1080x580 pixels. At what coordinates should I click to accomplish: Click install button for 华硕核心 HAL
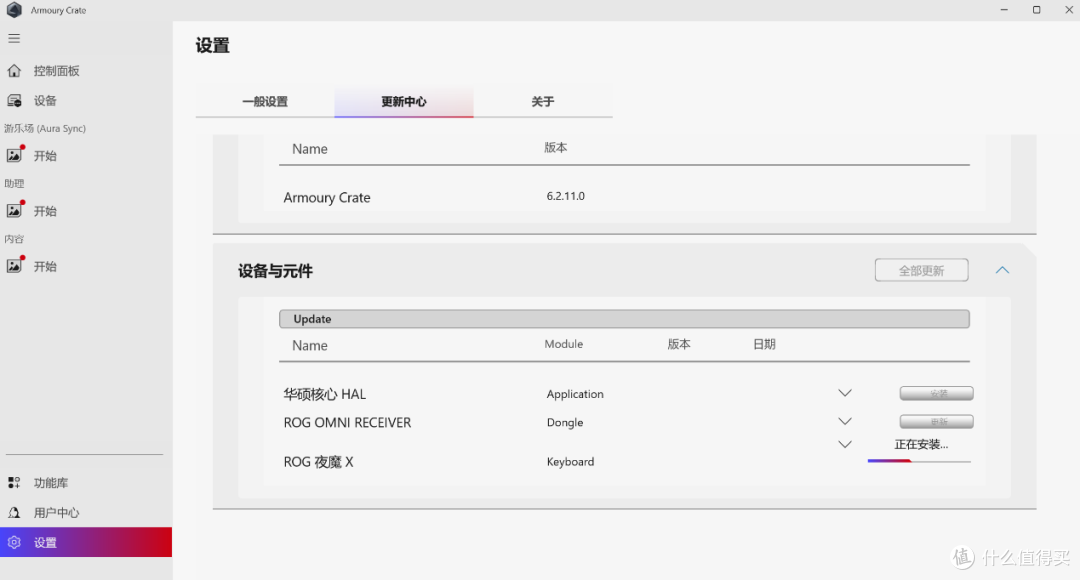pos(937,393)
